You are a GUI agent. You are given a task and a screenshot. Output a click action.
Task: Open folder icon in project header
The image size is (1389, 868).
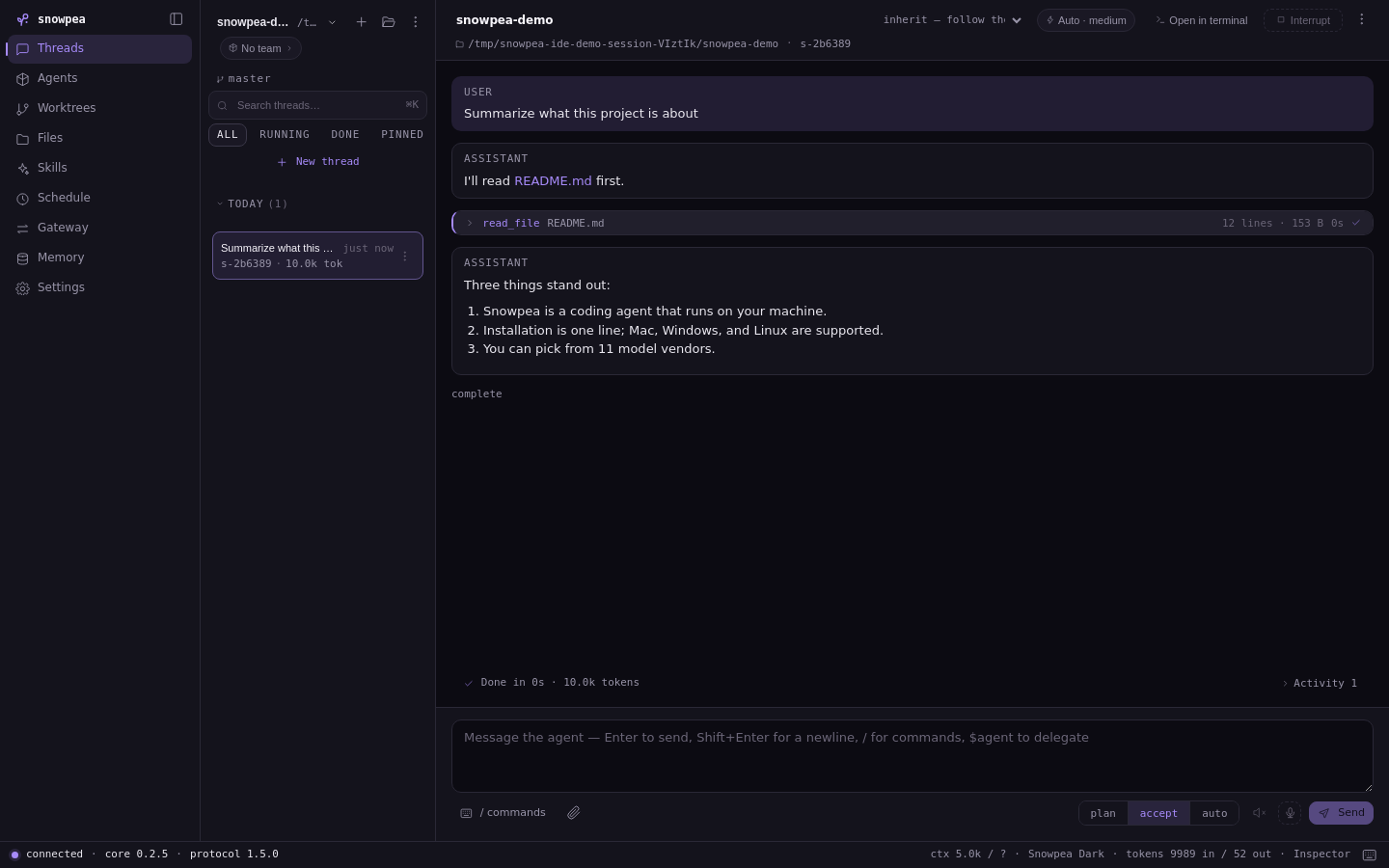(x=388, y=22)
